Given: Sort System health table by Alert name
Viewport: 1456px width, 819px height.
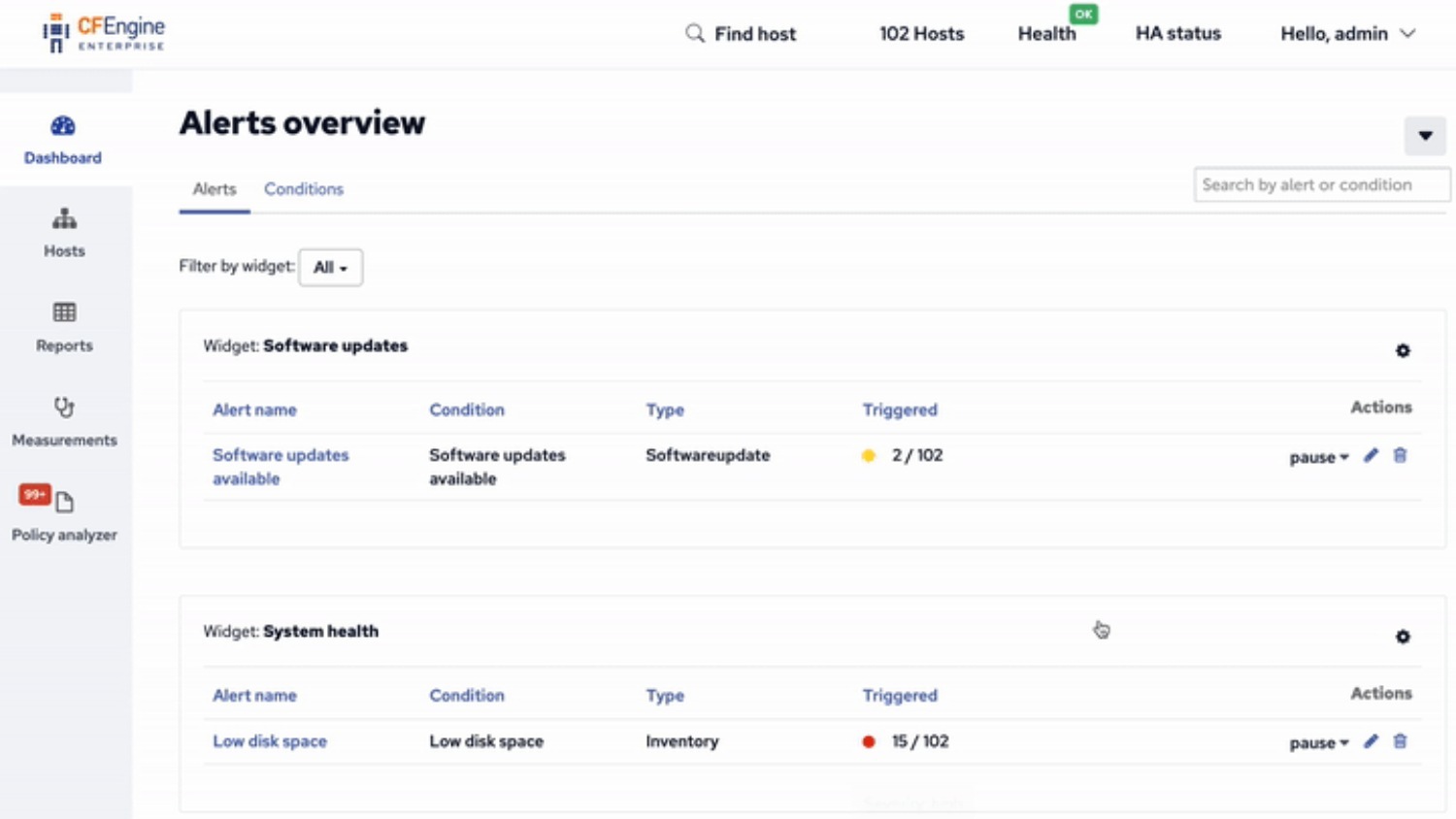Looking at the screenshot, I should (254, 696).
